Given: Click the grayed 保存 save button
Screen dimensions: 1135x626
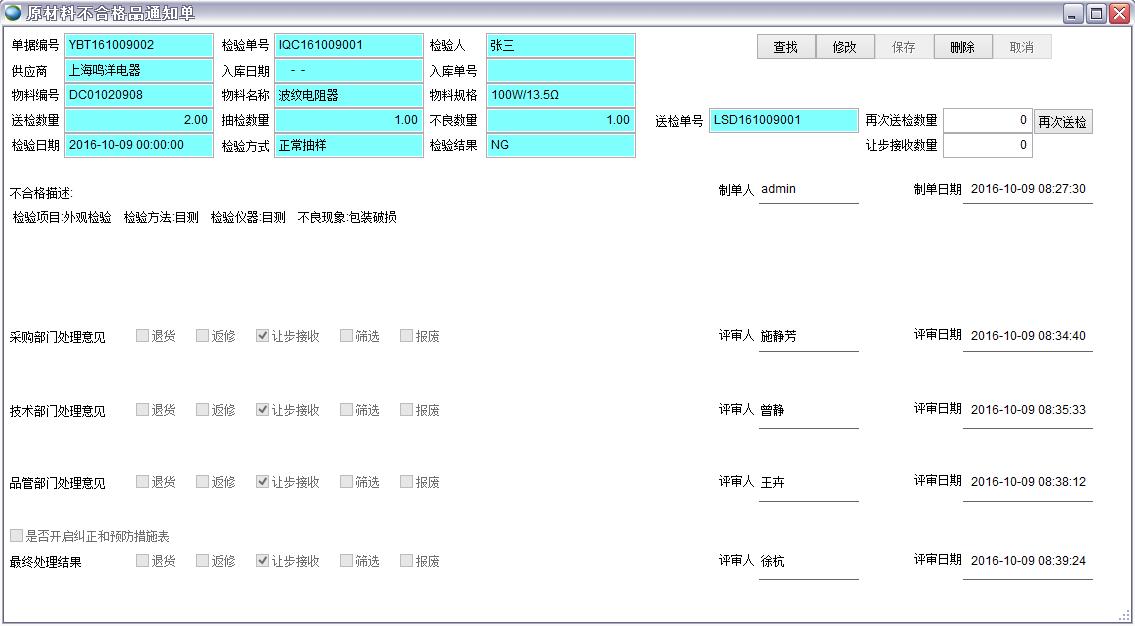Looking at the screenshot, I should coord(904,46).
